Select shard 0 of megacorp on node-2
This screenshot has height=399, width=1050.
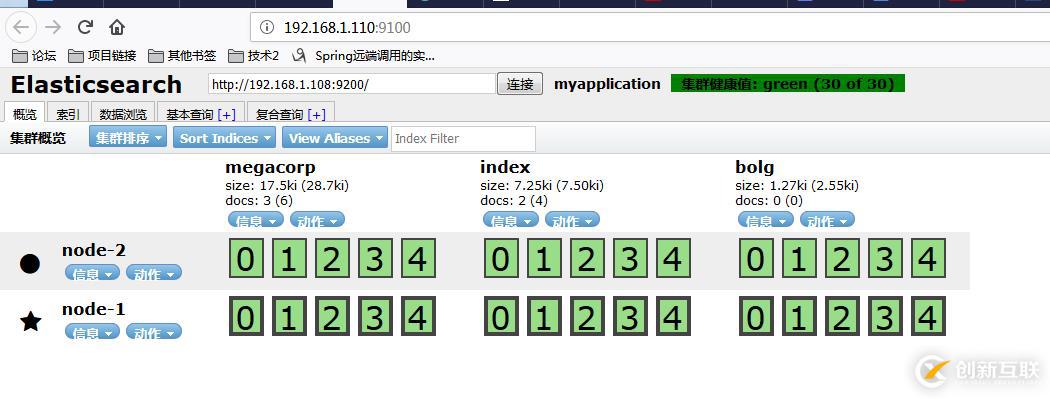pyautogui.click(x=246, y=258)
